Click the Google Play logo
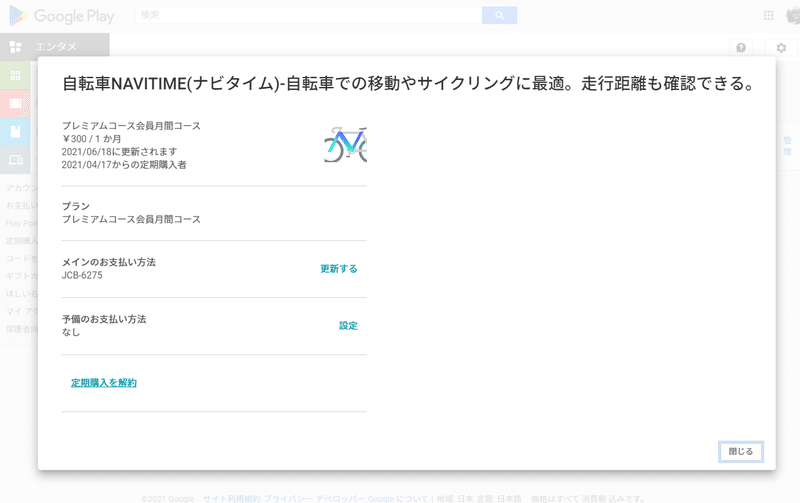The height and width of the screenshot is (503, 800). (x=62, y=16)
